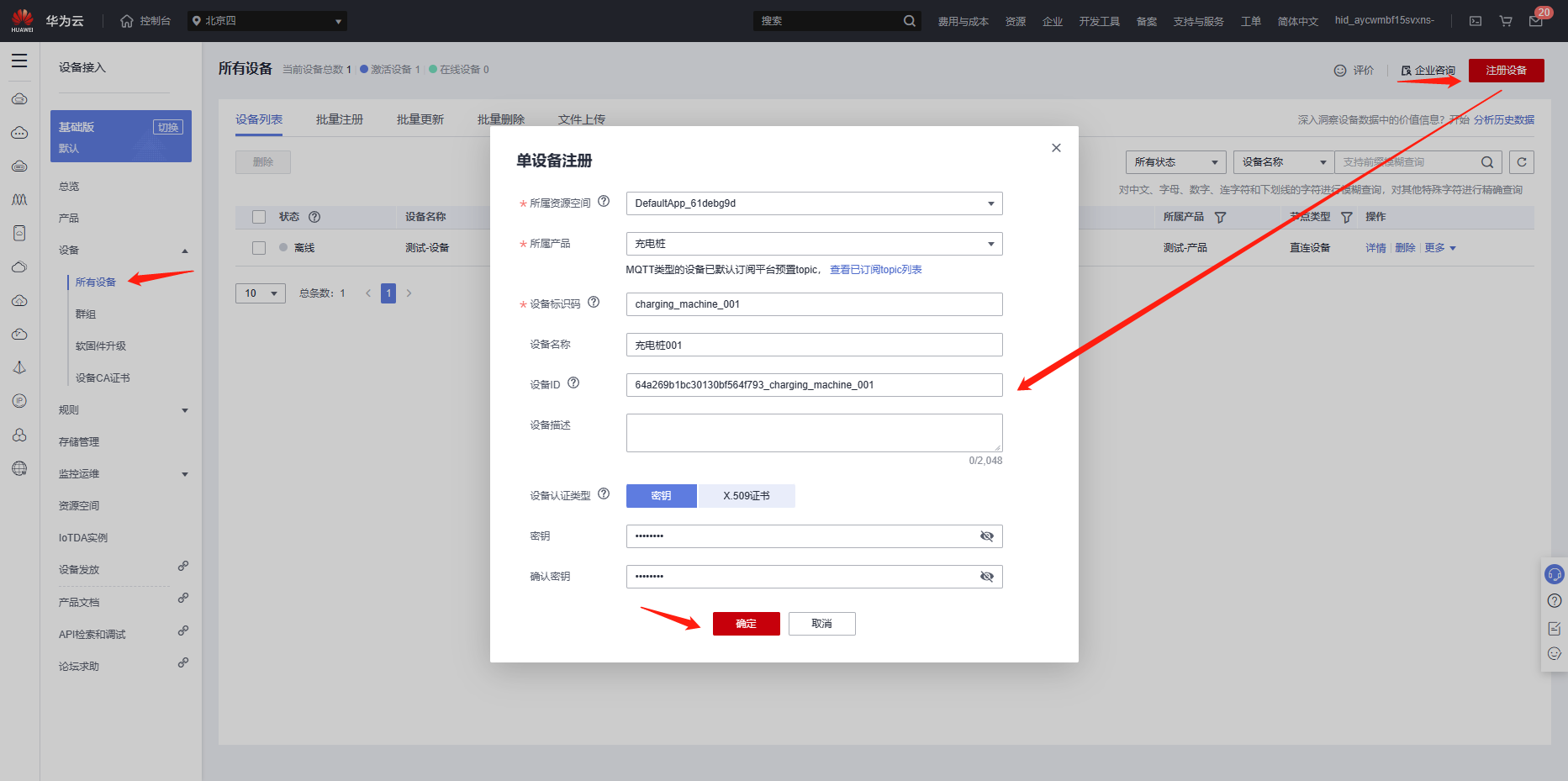
Task: Open 所有设备 in sidebar
Action: 96,282
